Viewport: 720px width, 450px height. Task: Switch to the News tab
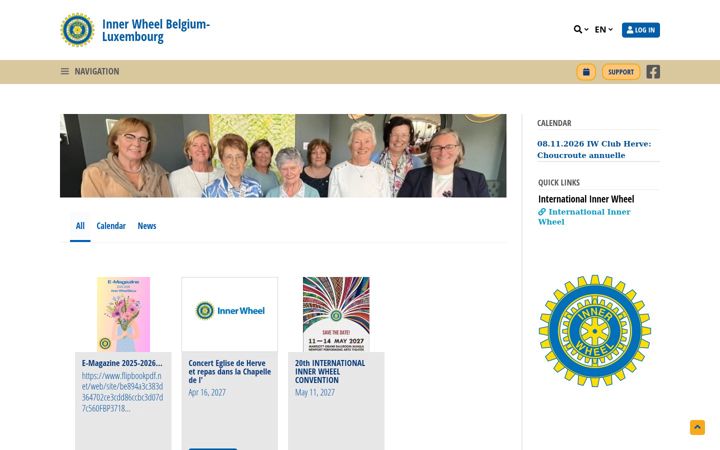(x=147, y=225)
